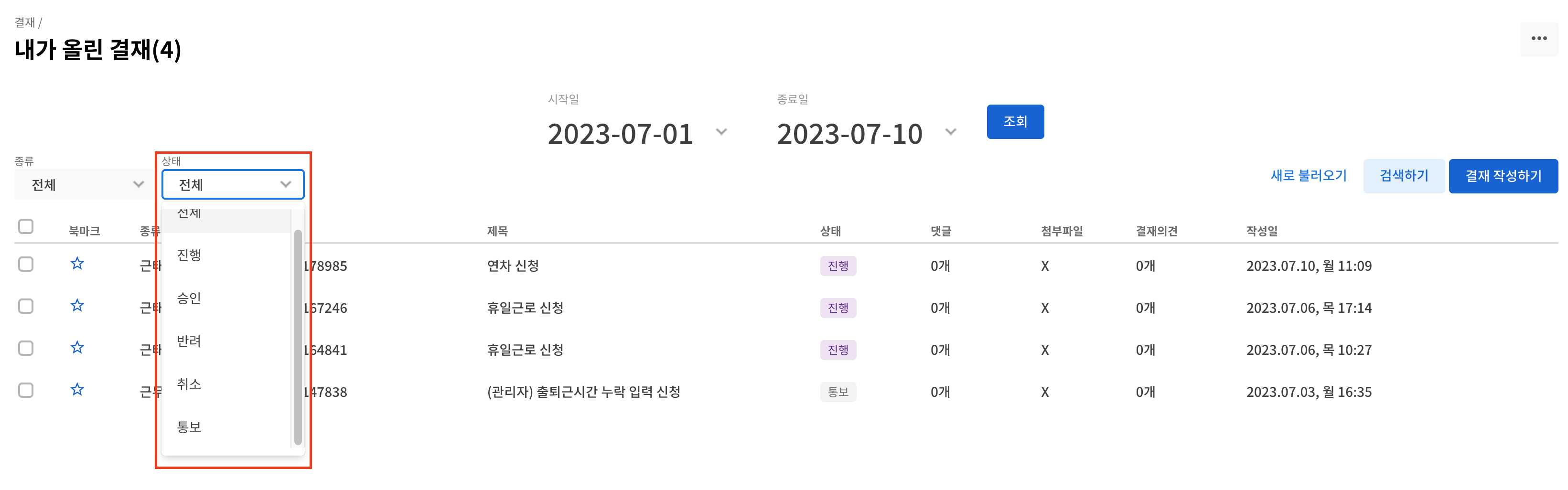Click the blue 조회 button

pyautogui.click(x=1015, y=122)
